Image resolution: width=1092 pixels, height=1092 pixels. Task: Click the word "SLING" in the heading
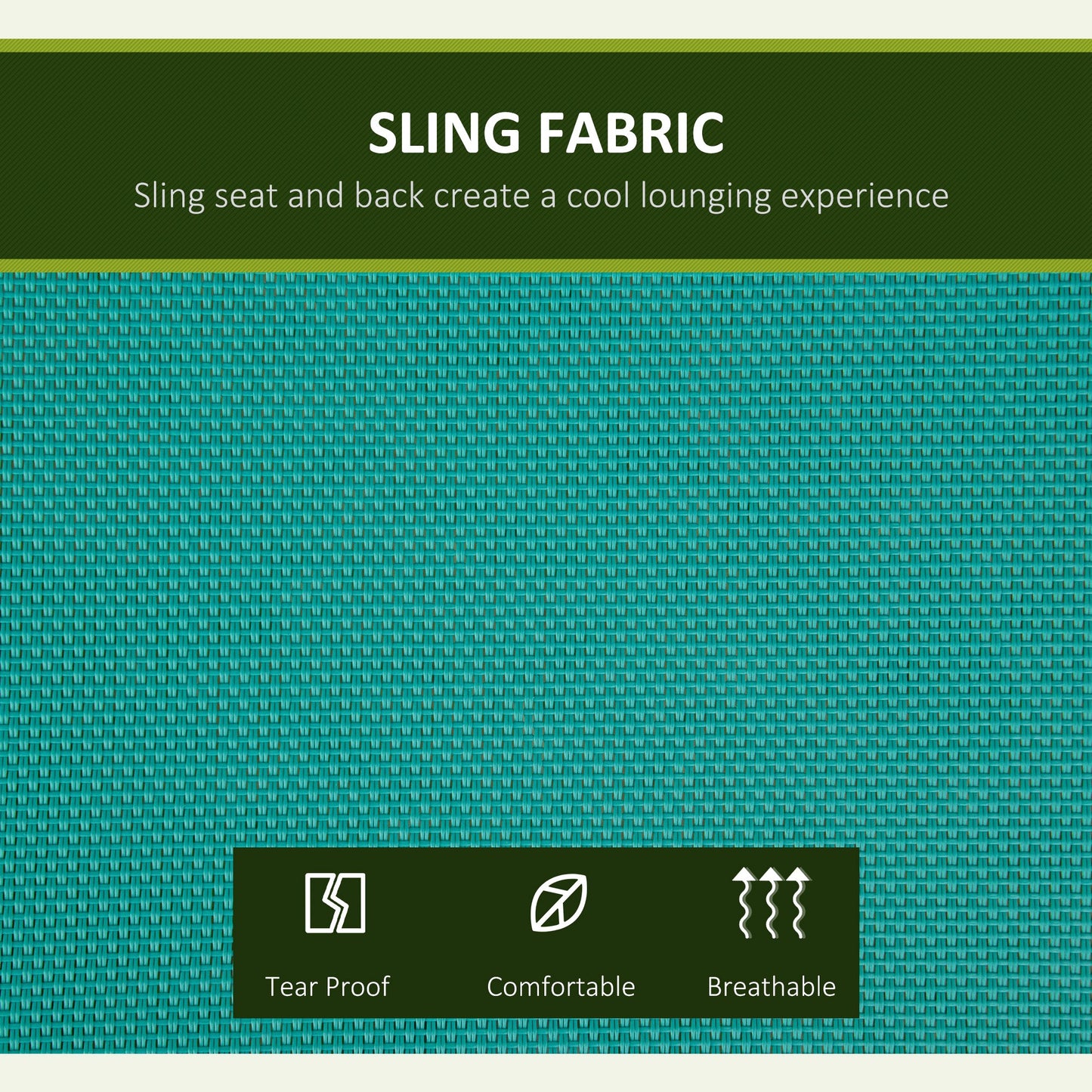tap(444, 134)
